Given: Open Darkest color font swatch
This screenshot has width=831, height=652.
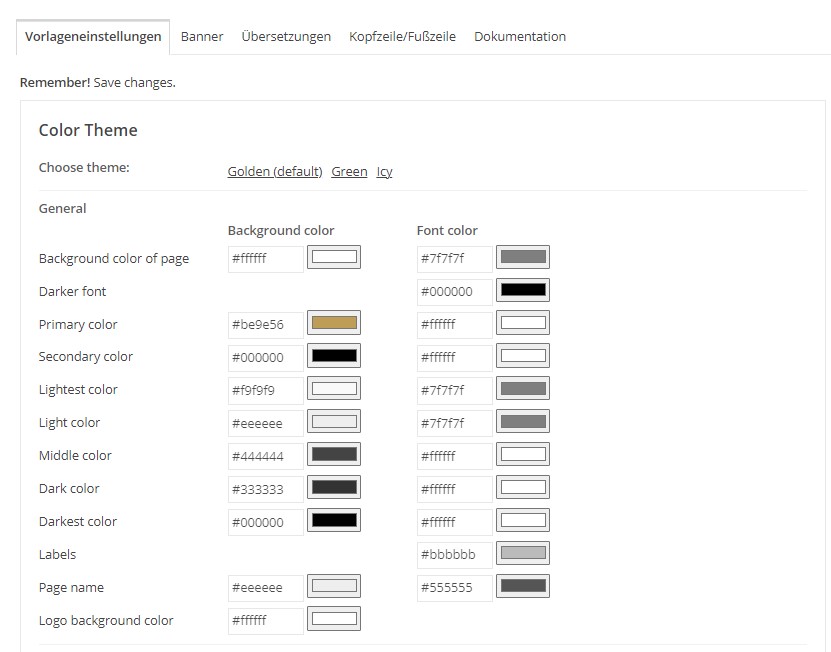Looking at the screenshot, I should pos(523,520).
